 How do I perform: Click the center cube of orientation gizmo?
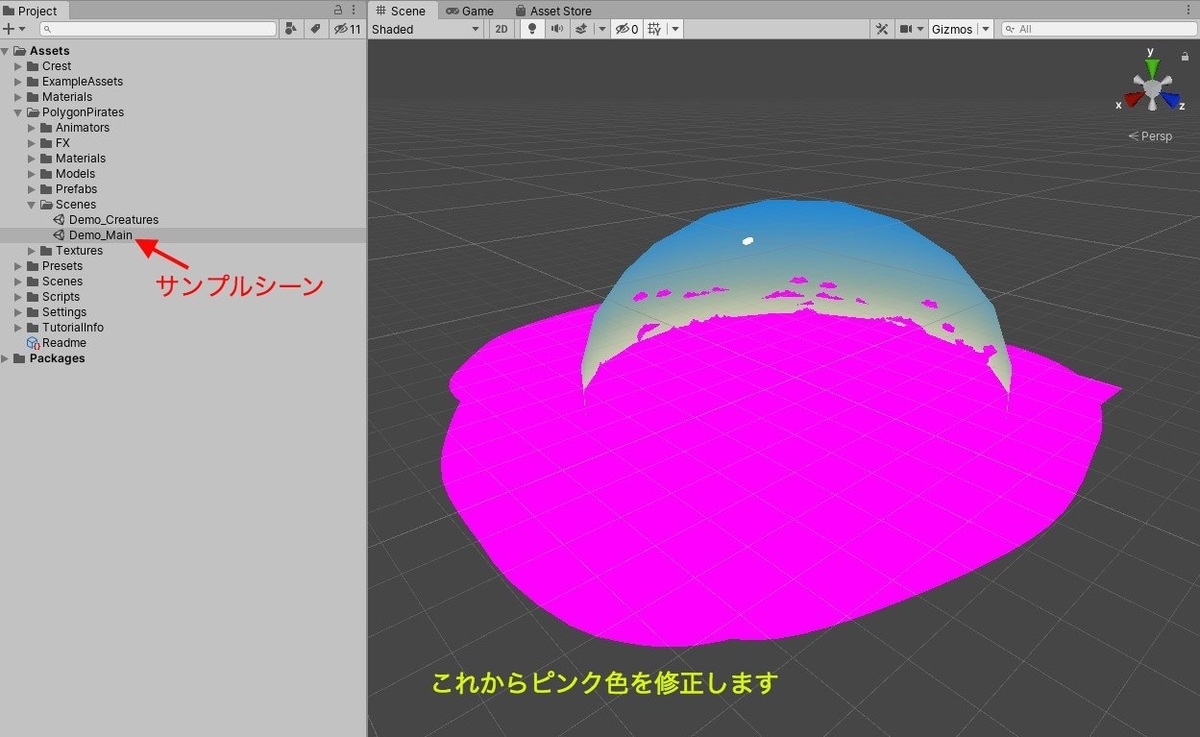point(1152,90)
